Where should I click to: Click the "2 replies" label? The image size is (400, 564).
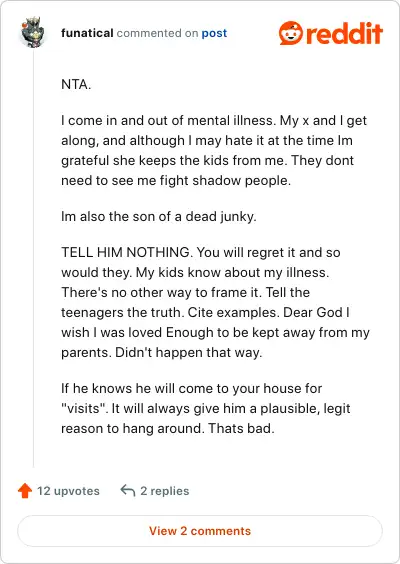[165, 491]
